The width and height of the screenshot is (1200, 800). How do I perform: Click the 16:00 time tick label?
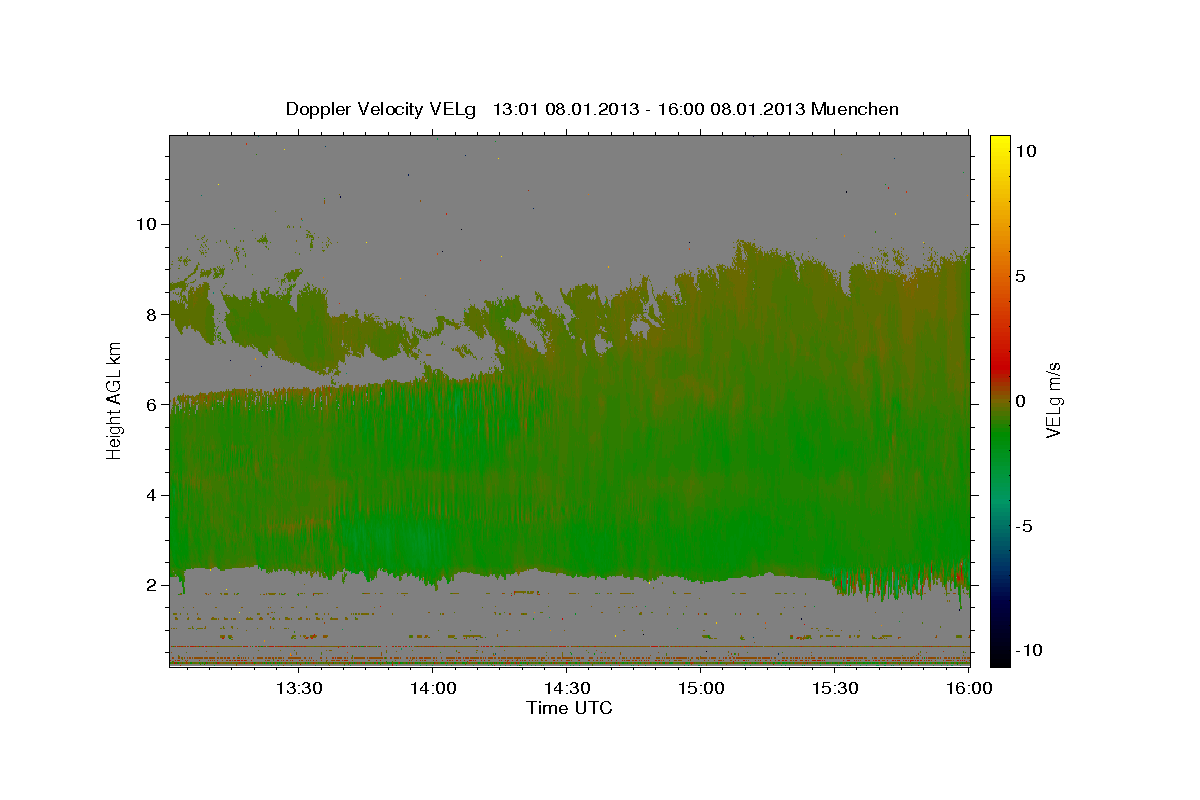968,688
